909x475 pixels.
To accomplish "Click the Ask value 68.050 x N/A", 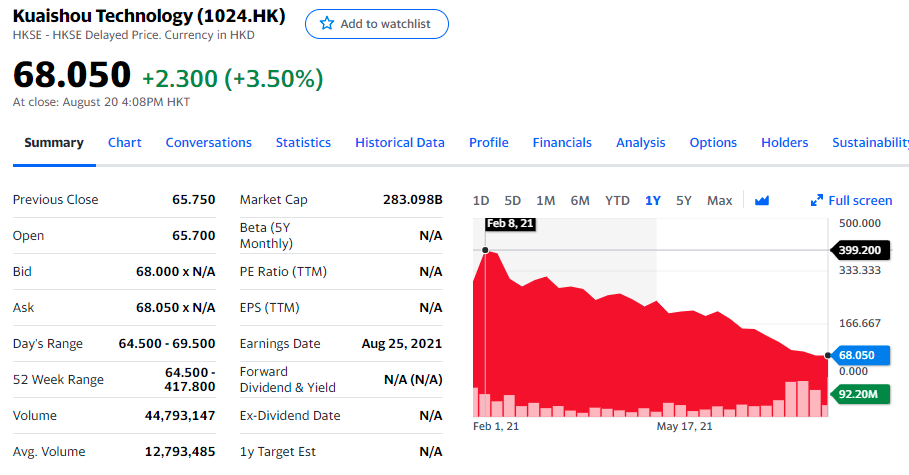I will pyautogui.click(x=176, y=307).
